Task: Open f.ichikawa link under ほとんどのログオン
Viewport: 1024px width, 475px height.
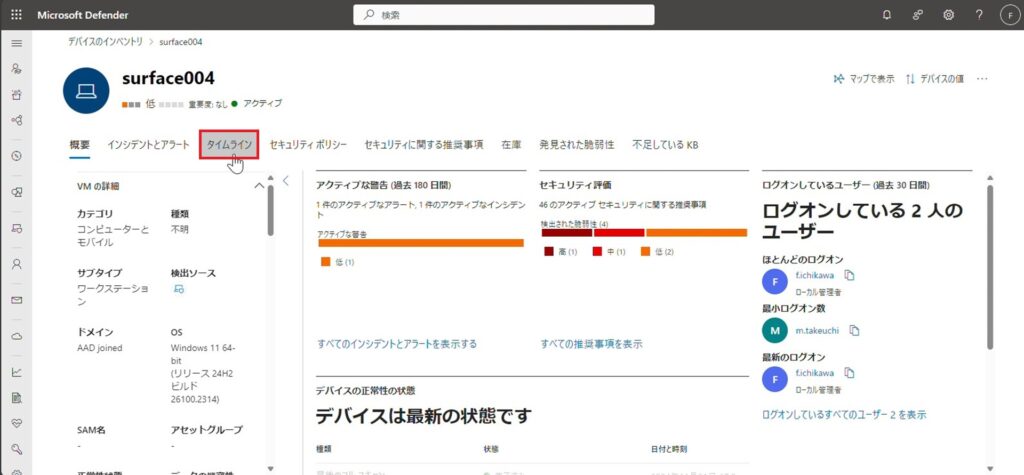Action: coord(814,275)
